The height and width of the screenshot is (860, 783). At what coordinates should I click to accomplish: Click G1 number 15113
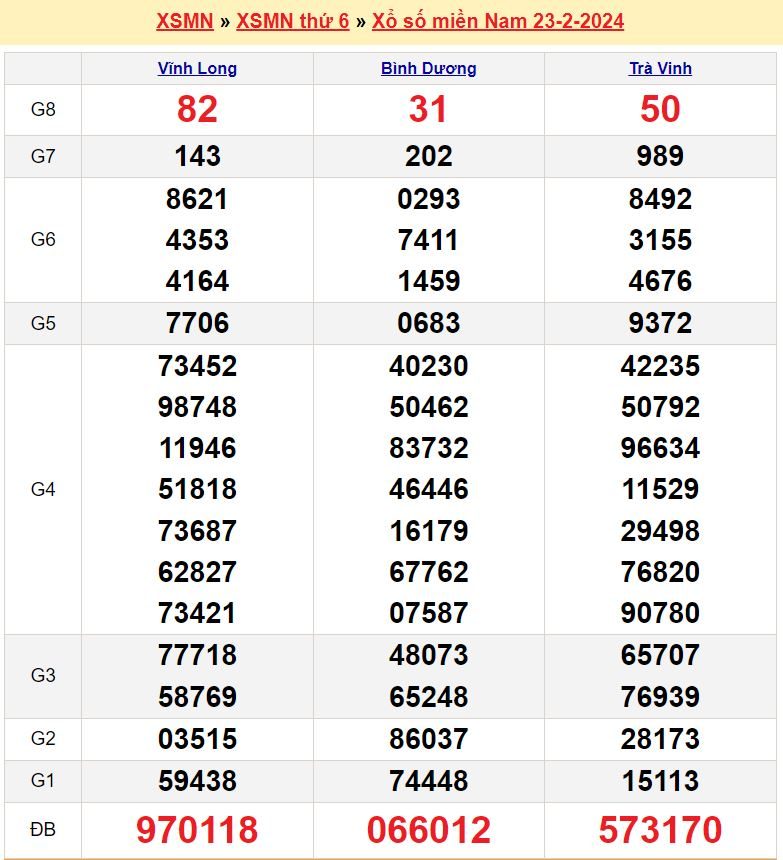point(660,780)
